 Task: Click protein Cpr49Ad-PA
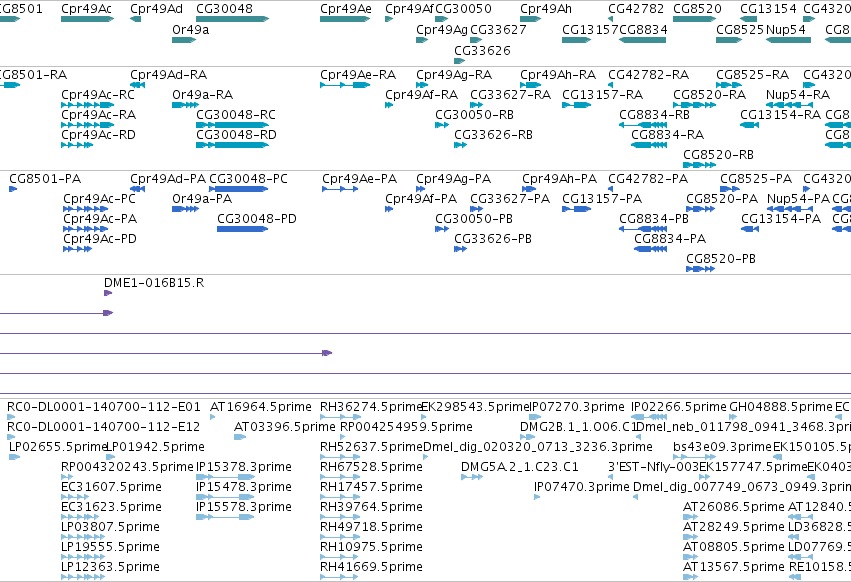[168, 179]
